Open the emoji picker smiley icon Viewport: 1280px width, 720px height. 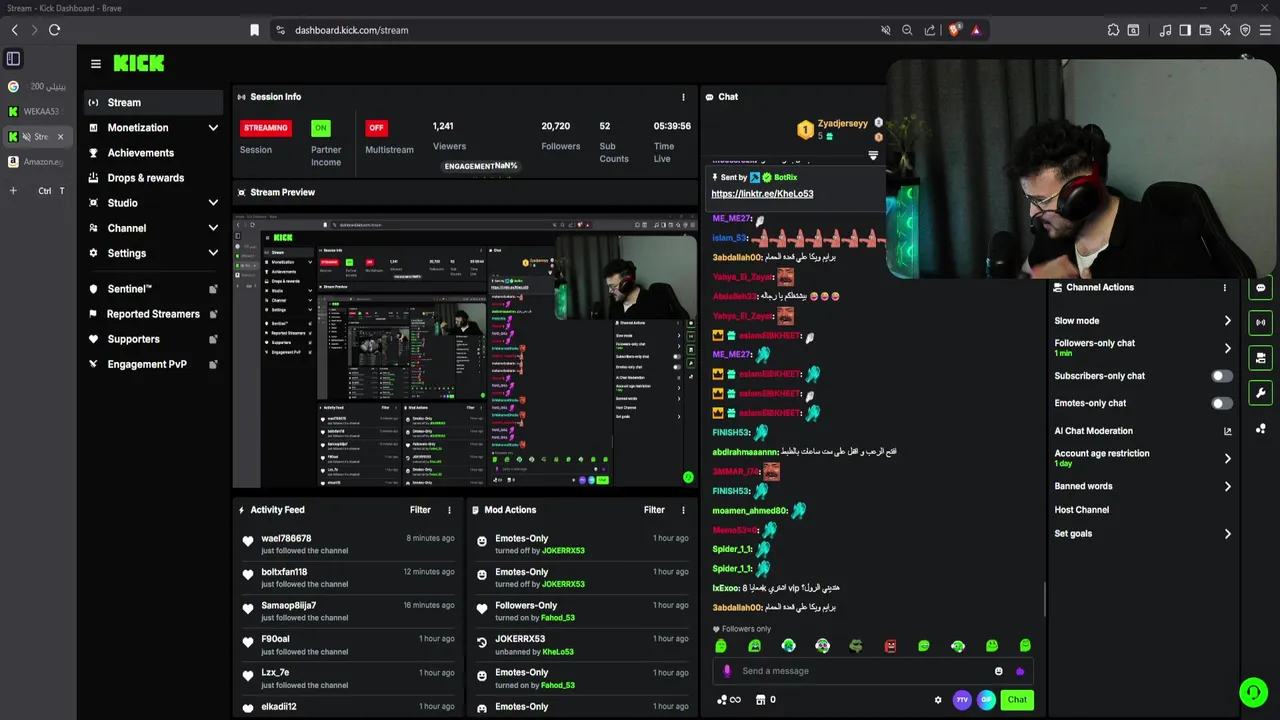pyautogui.click(x=998, y=671)
